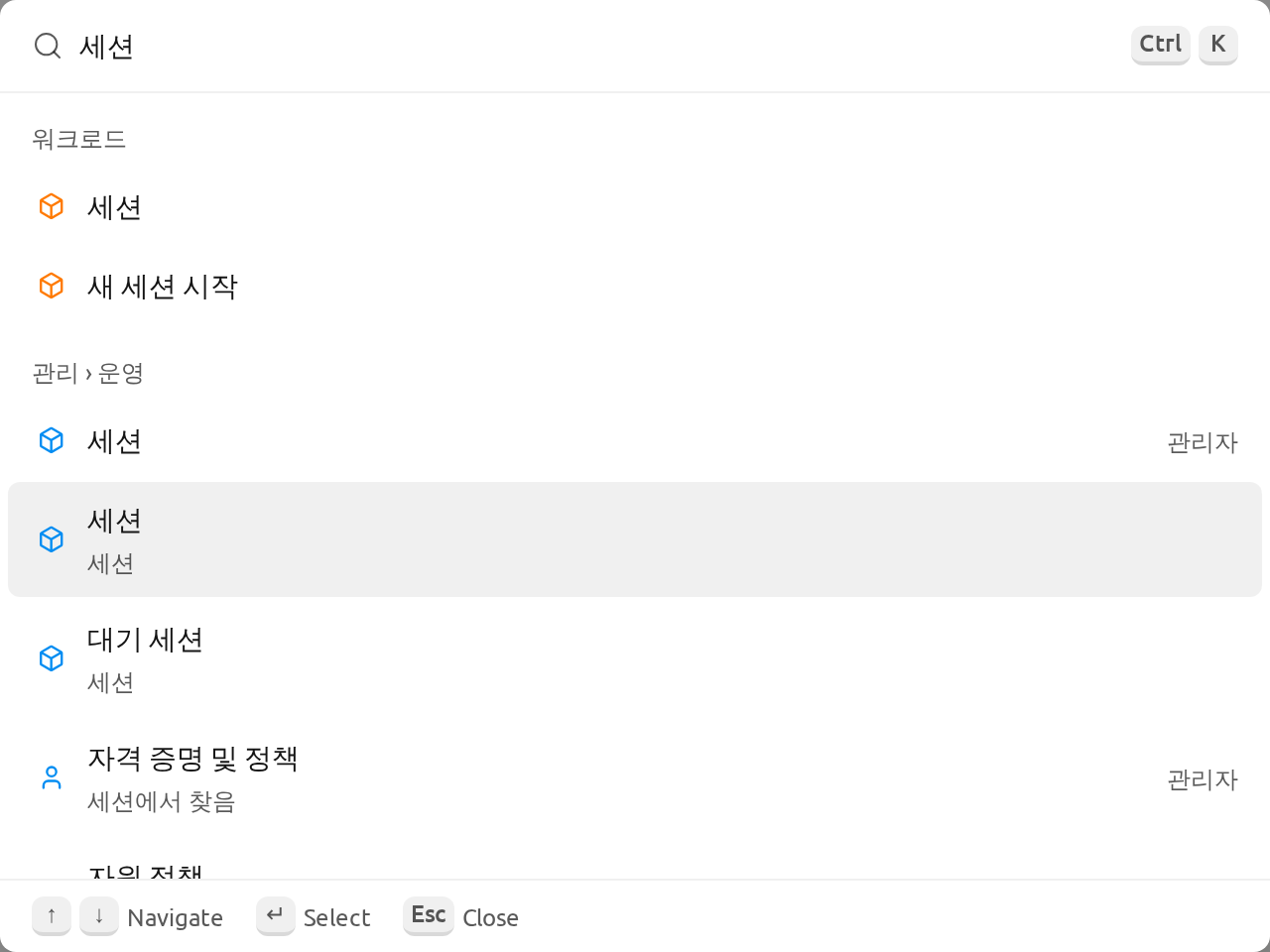This screenshot has height=952, width=1270.
Task: Click the up arrow navigate key
Action: click(52, 915)
